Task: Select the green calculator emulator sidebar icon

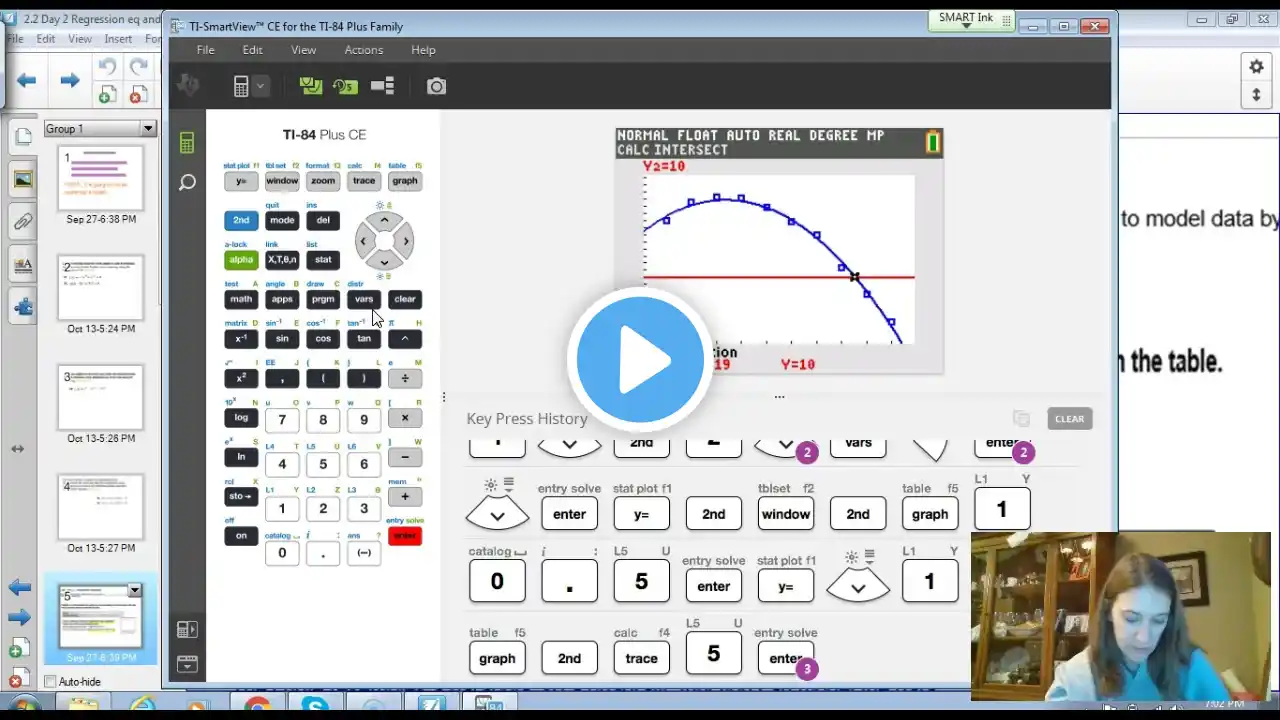Action: [187, 143]
